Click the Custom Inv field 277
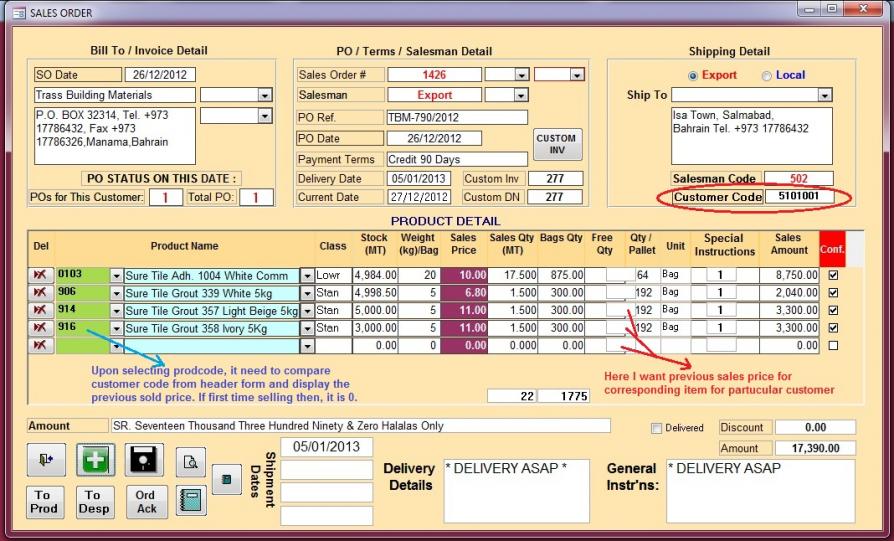 (555, 179)
